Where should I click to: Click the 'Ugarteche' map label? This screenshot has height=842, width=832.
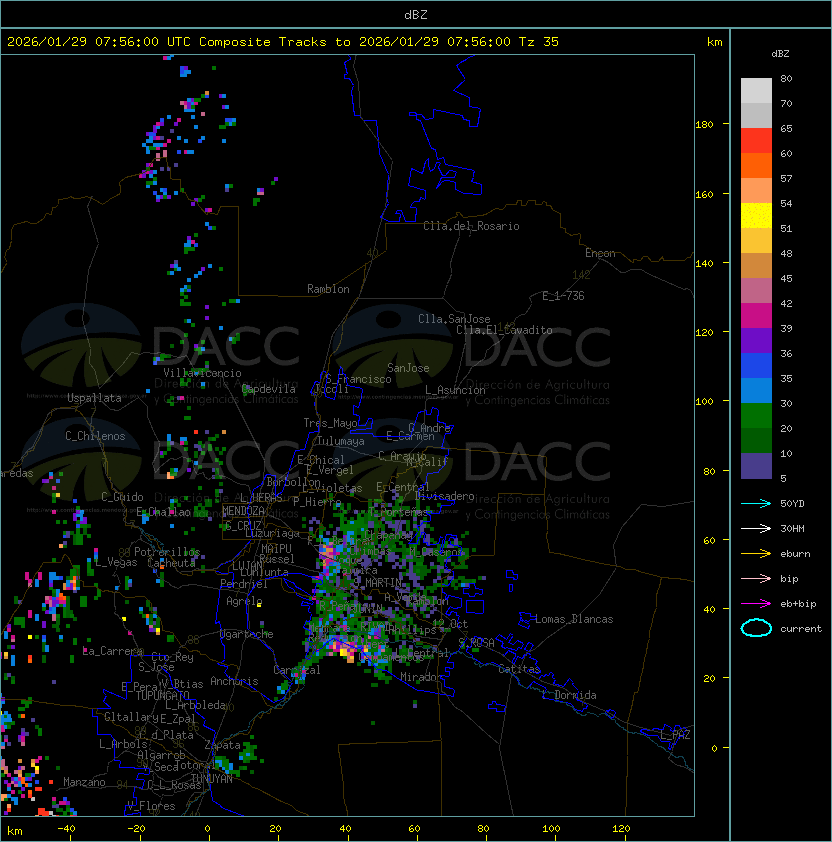point(247,634)
